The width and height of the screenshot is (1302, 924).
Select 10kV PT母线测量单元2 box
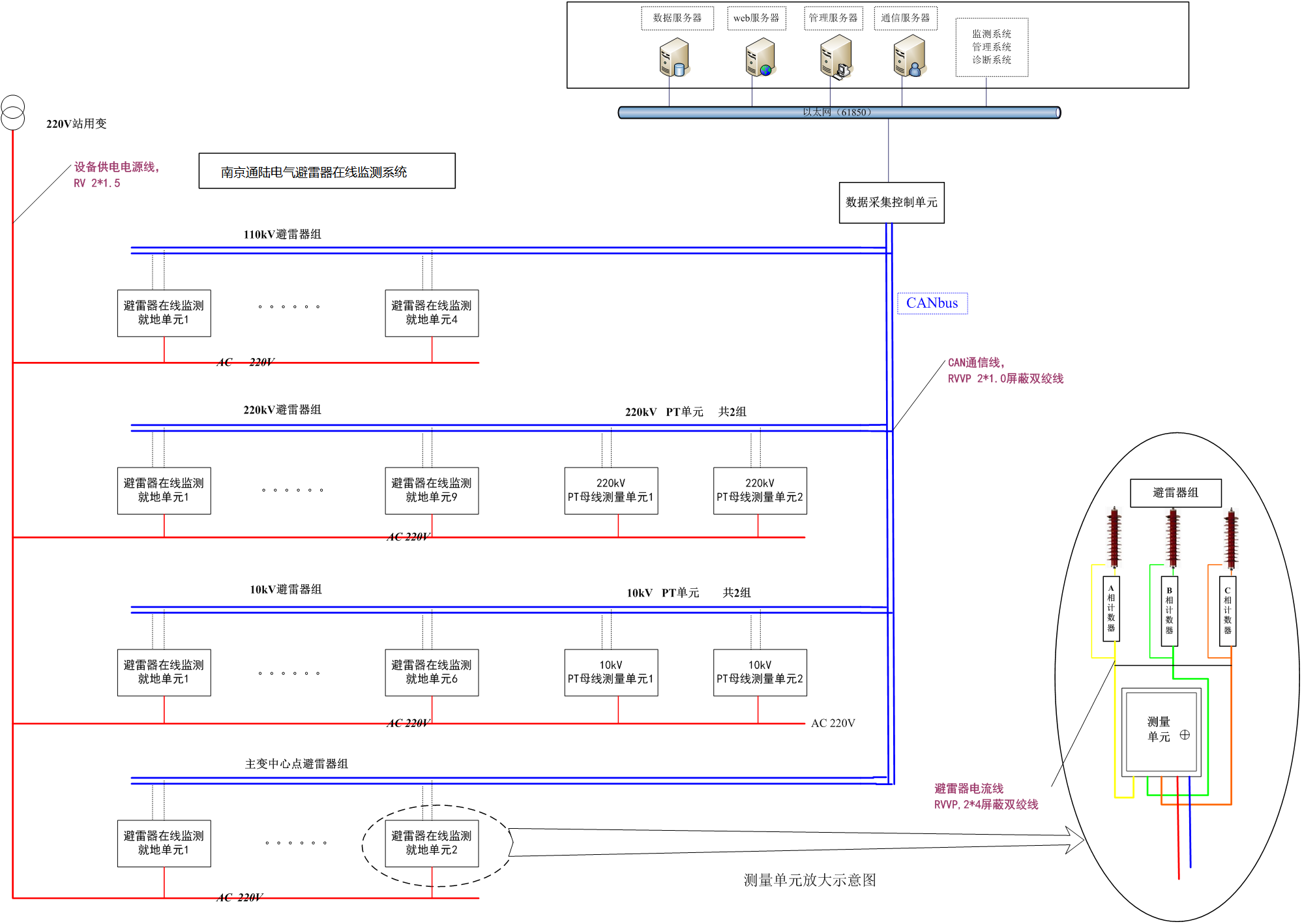(x=760, y=672)
